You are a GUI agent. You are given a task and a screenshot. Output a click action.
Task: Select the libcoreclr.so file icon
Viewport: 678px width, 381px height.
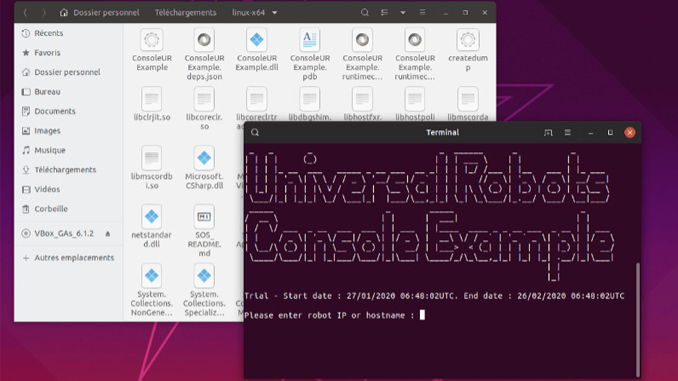pos(204,99)
